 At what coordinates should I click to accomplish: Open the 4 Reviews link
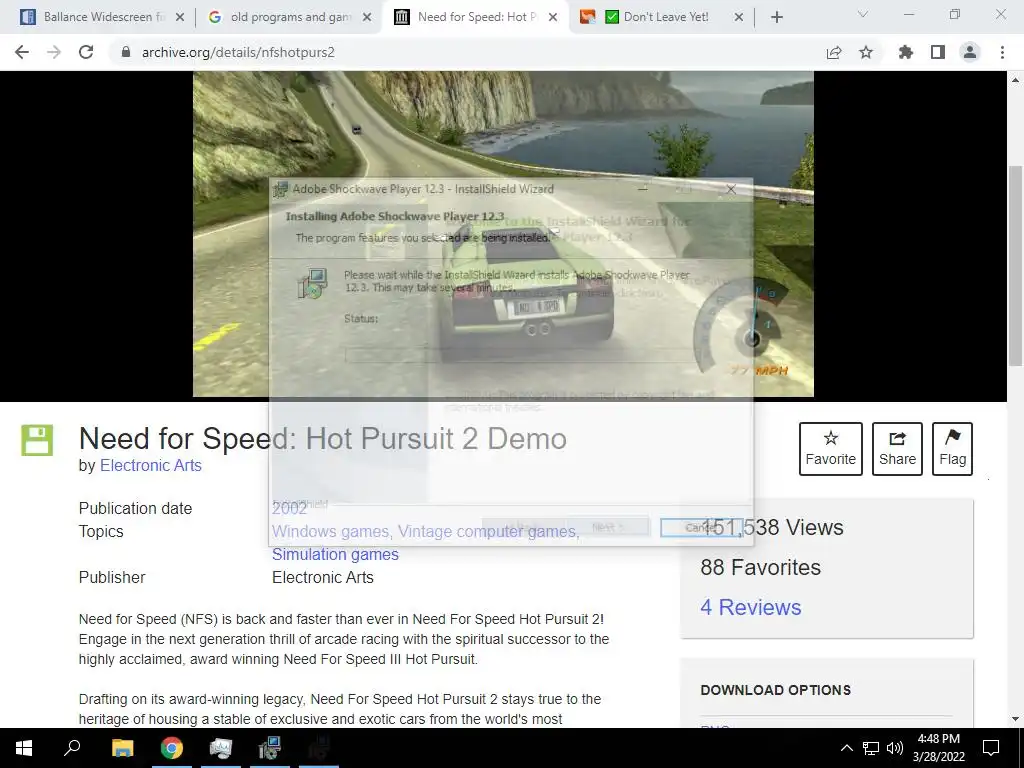(x=750, y=607)
